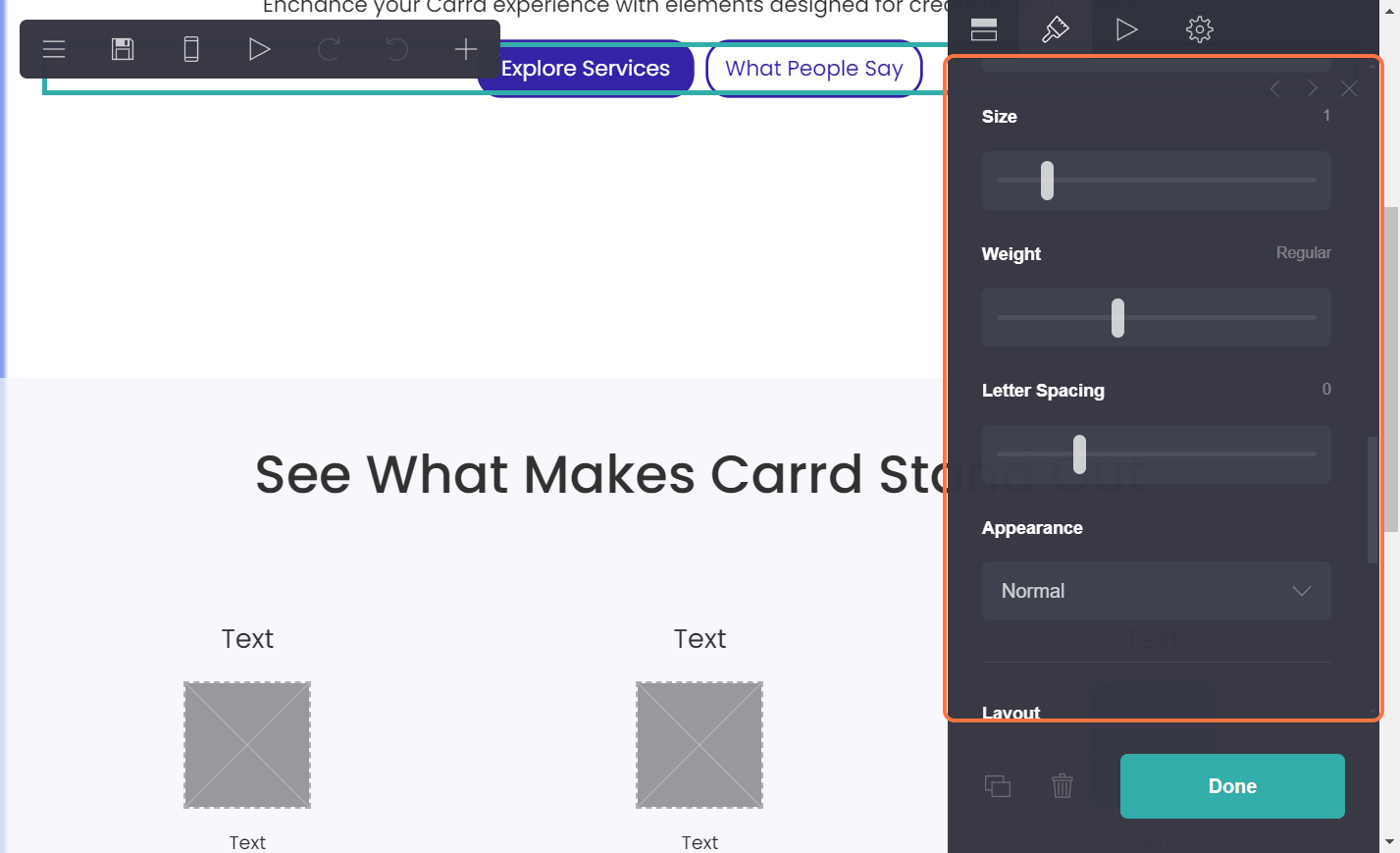
Task: Select the first column Text heading above image
Action: tap(247, 639)
